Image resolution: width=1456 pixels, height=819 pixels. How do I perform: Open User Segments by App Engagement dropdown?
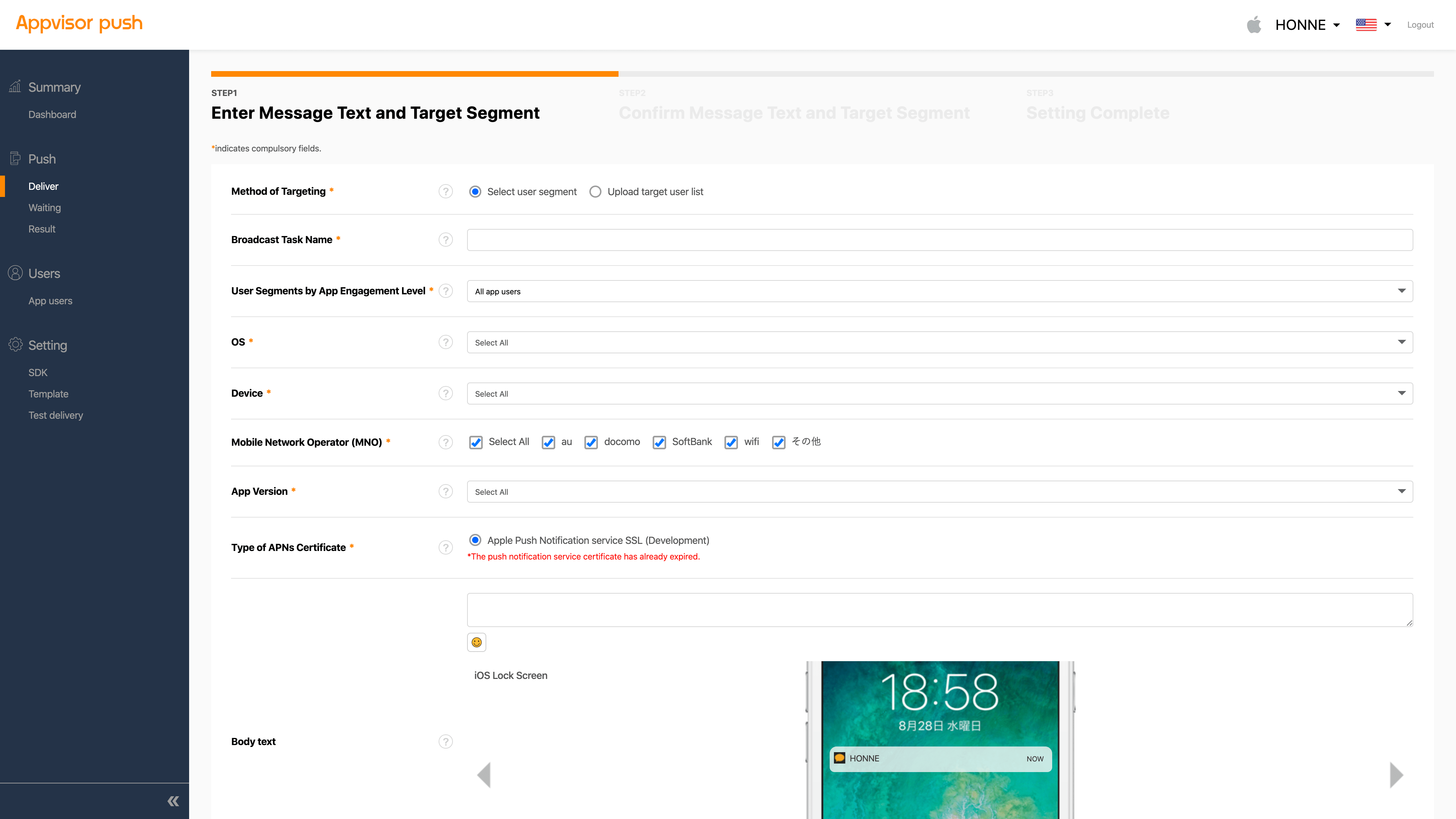point(940,291)
